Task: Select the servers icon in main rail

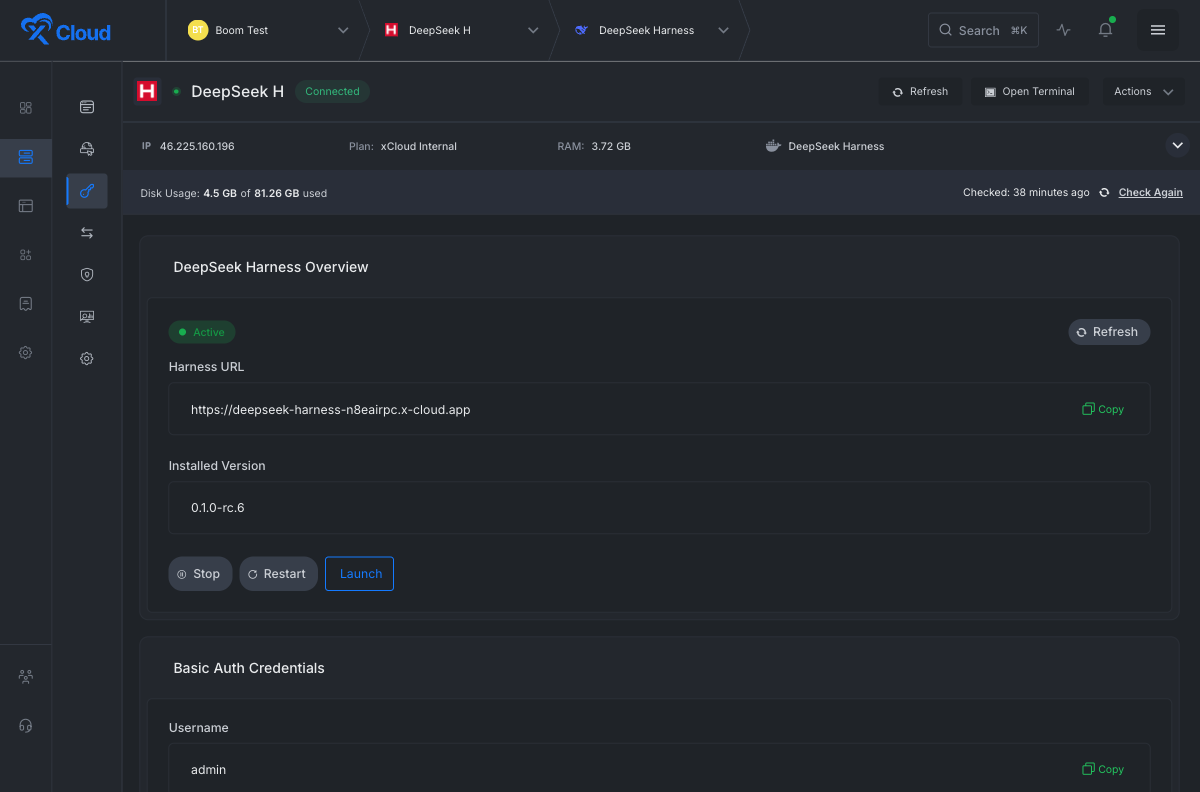Action: click(26, 157)
